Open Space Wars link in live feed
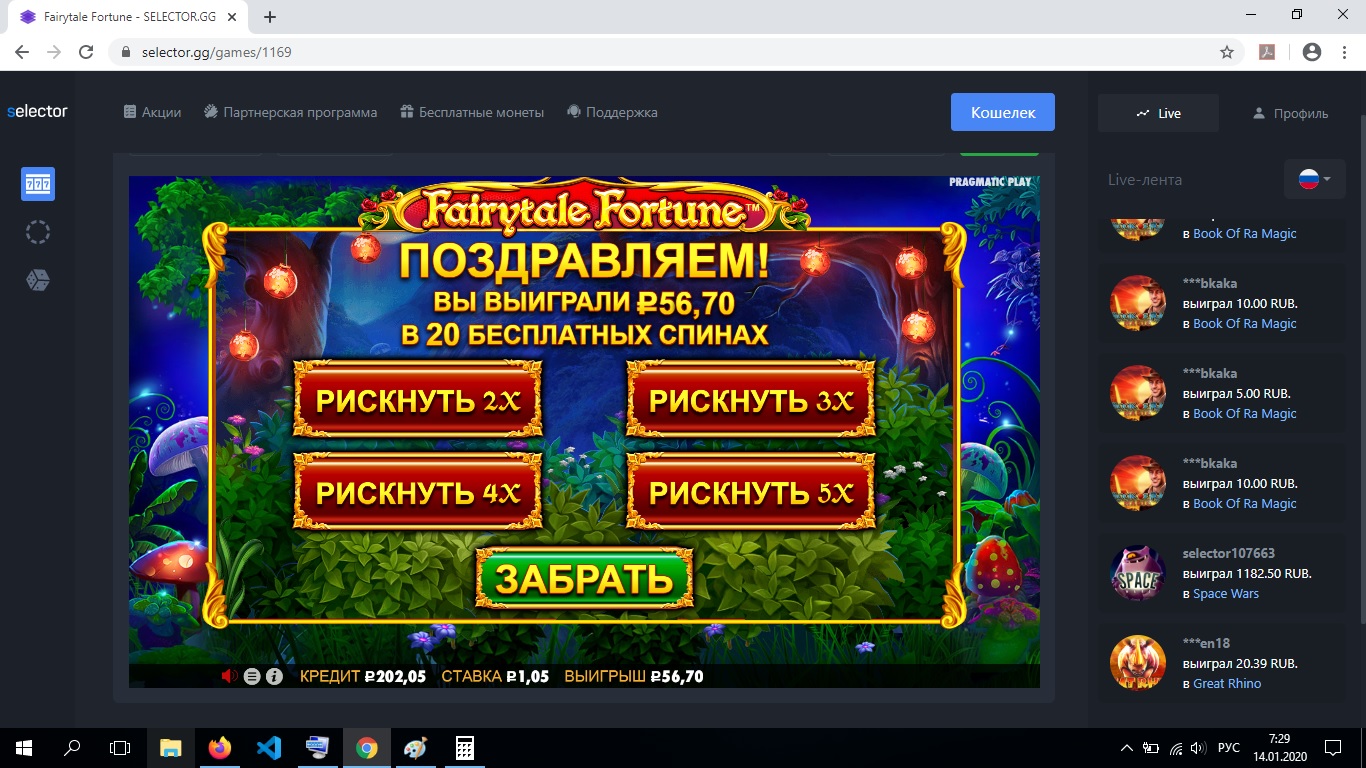 (1226, 594)
